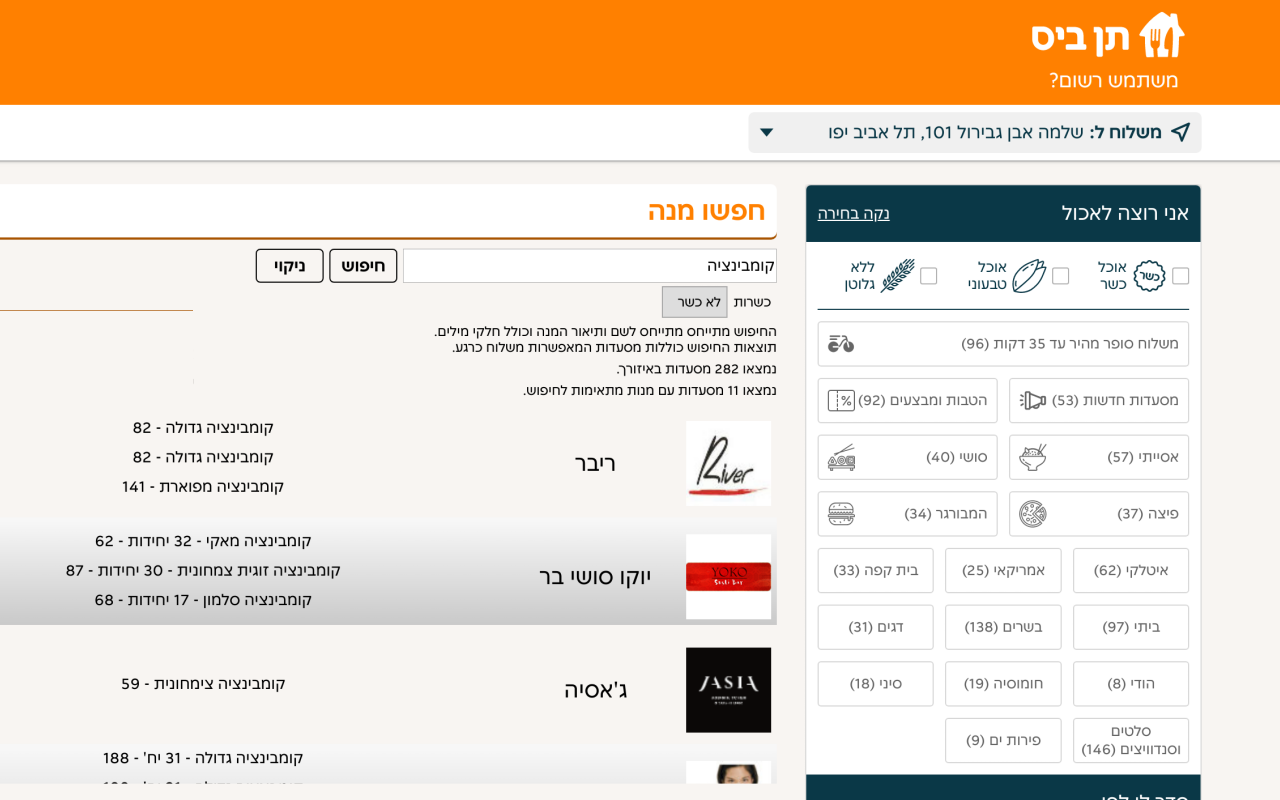Open the delivery address dropdown arrow

point(767,133)
